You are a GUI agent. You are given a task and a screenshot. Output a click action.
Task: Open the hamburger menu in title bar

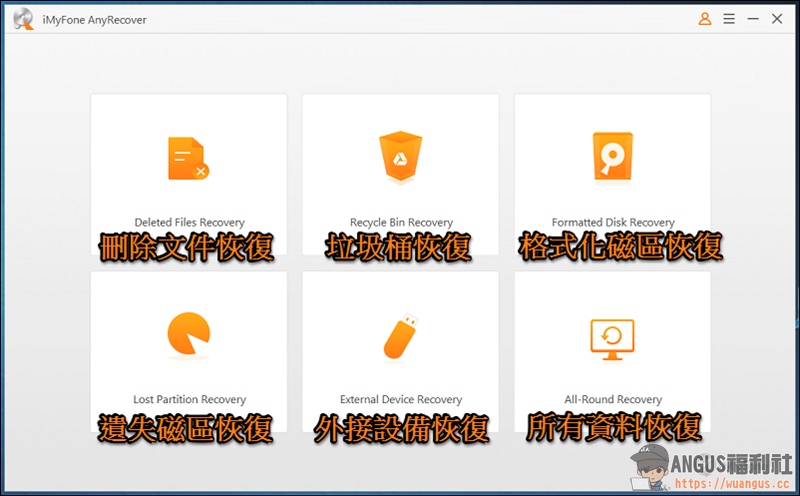729,19
